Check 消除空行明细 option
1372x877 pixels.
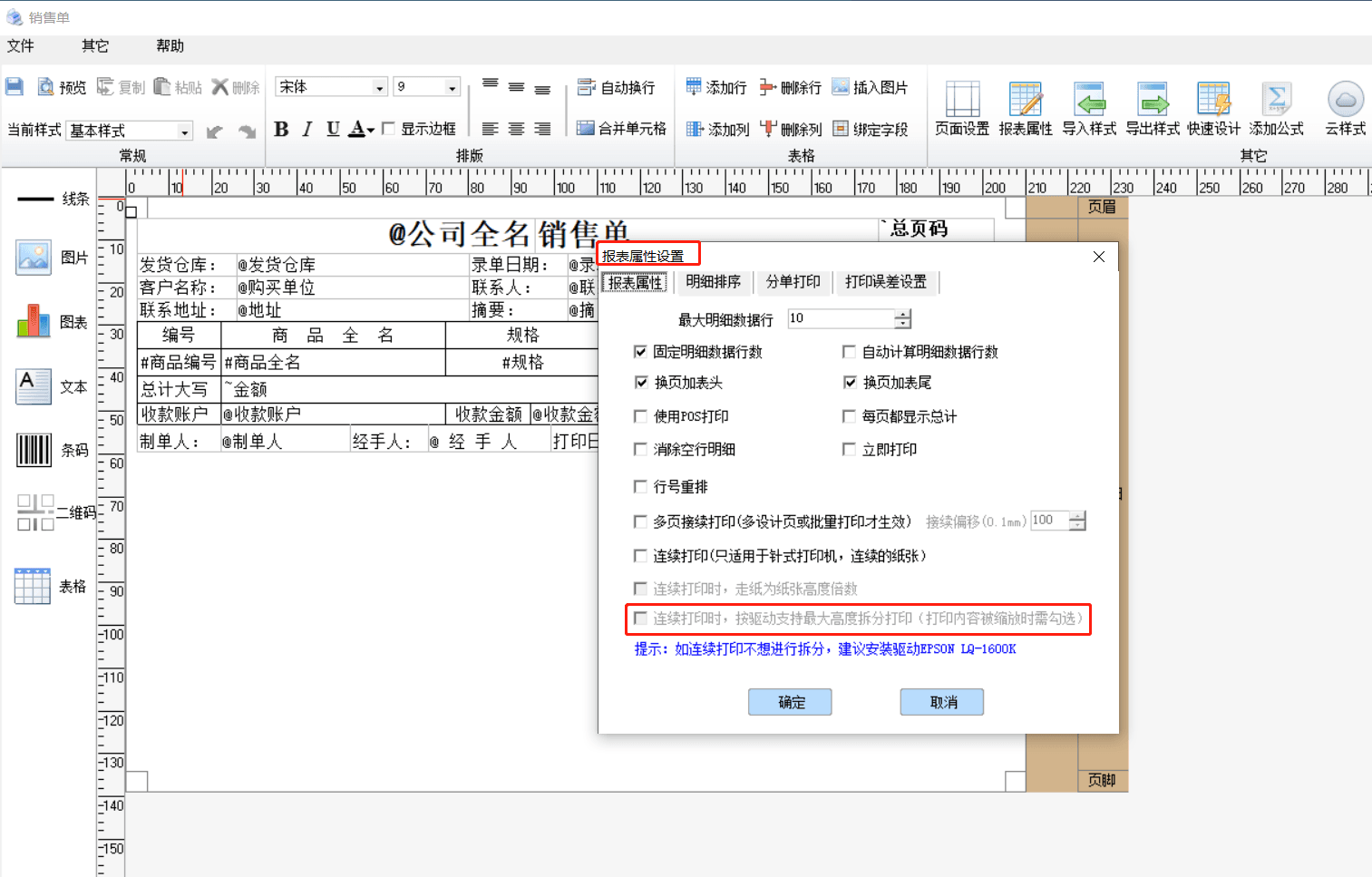pos(640,449)
